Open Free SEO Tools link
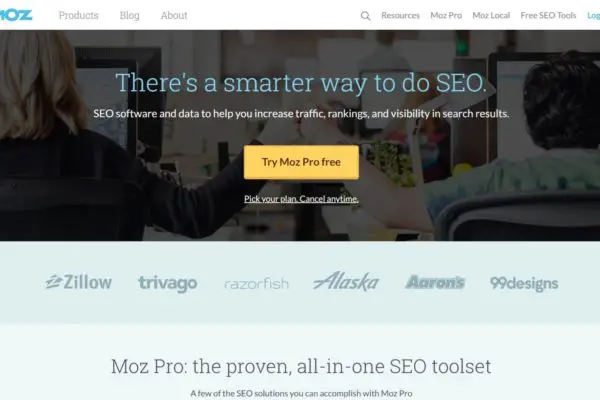Screen dimensions: 600x400 click(x=548, y=15)
